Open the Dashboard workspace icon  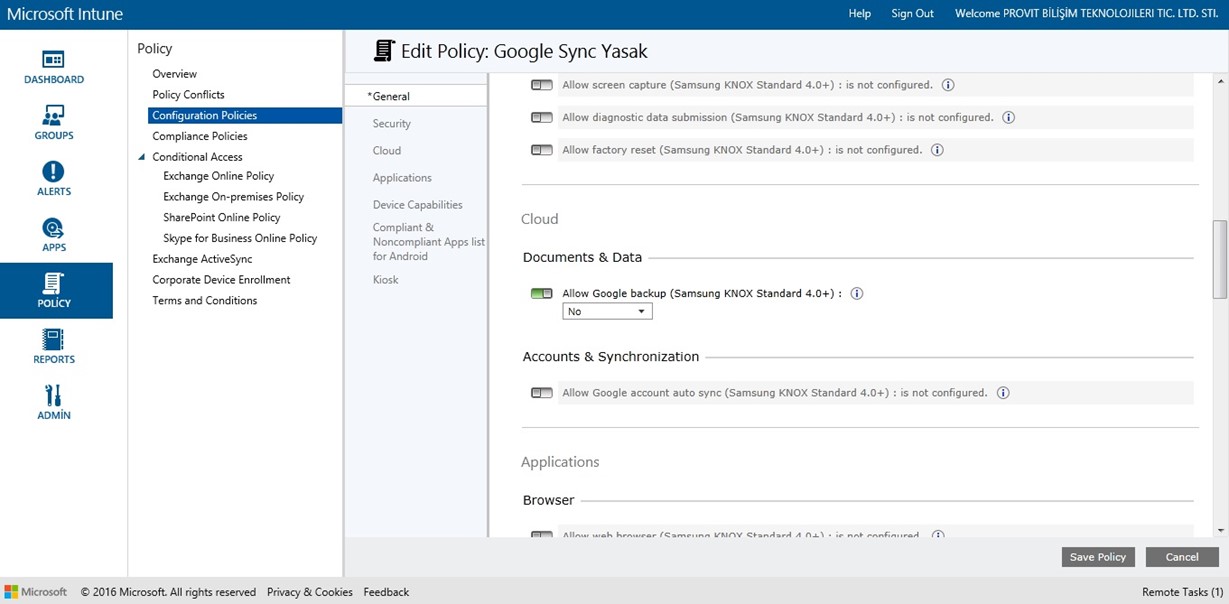coord(54,67)
